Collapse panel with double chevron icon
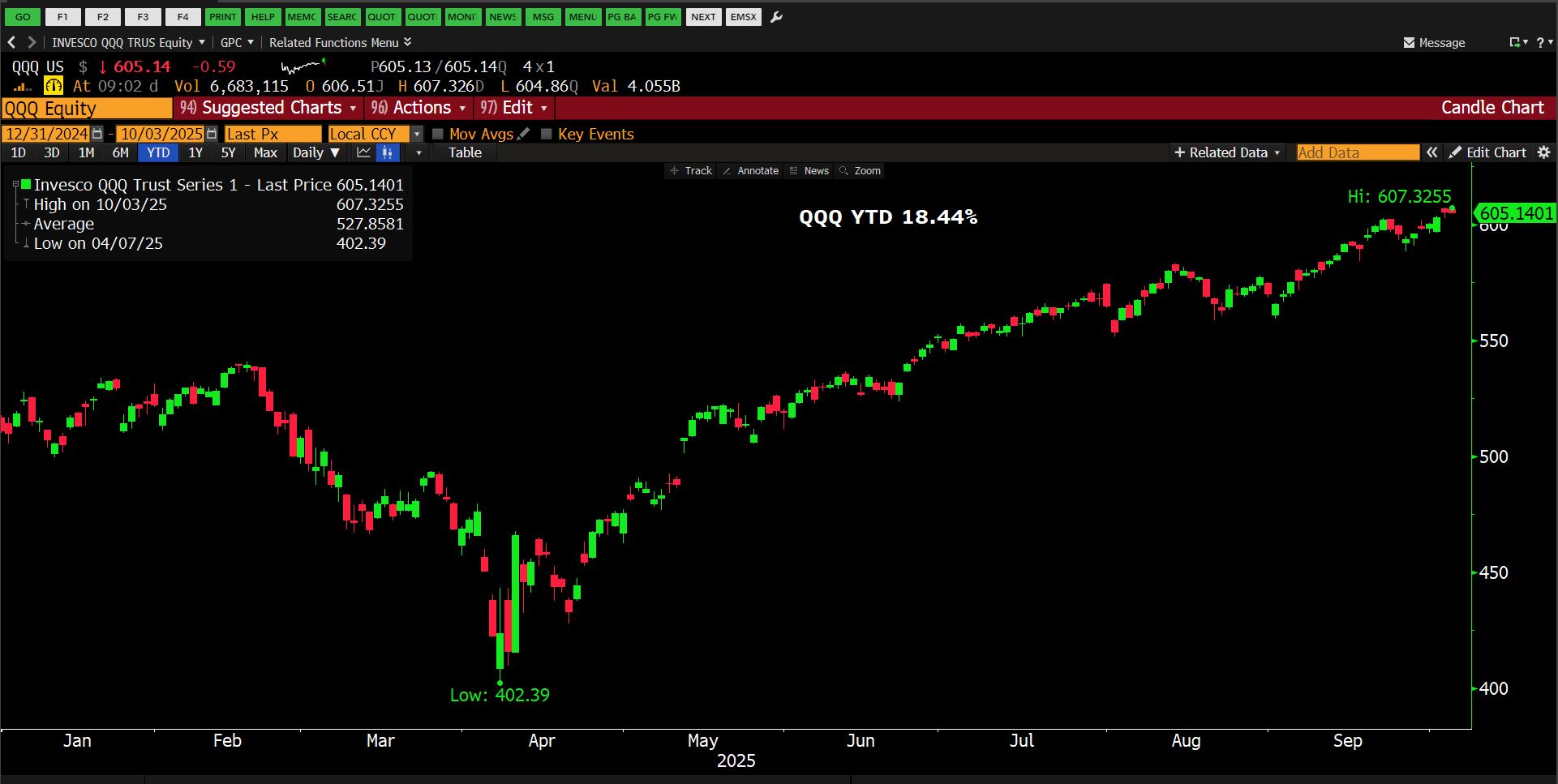 (1432, 152)
